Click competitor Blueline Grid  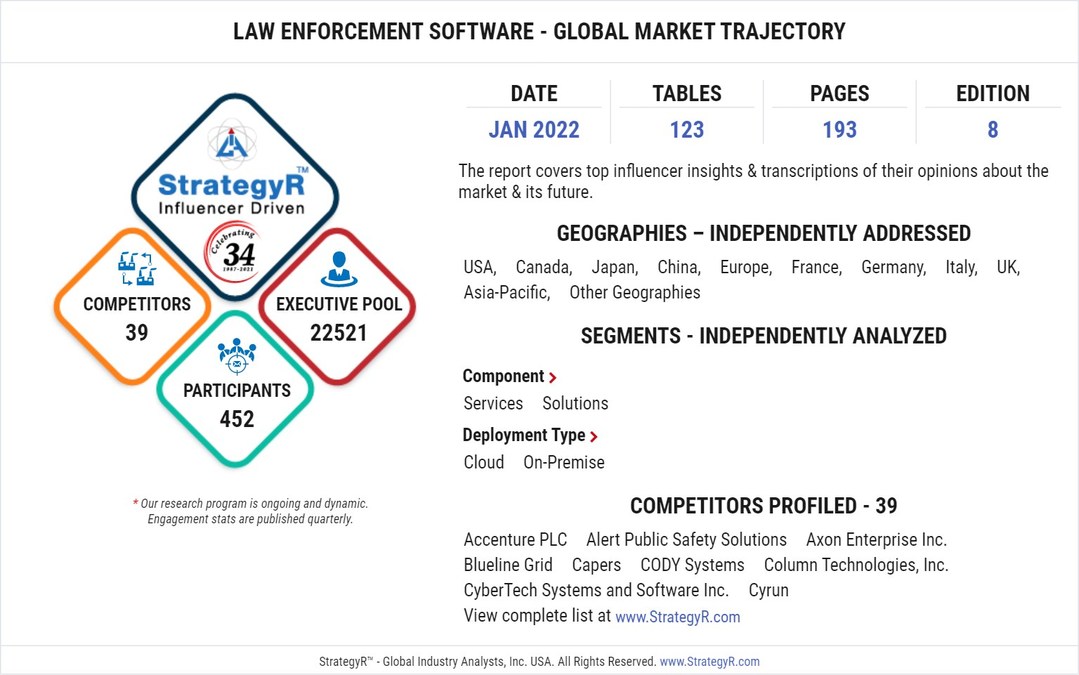pyautogui.click(x=508, y=565)
